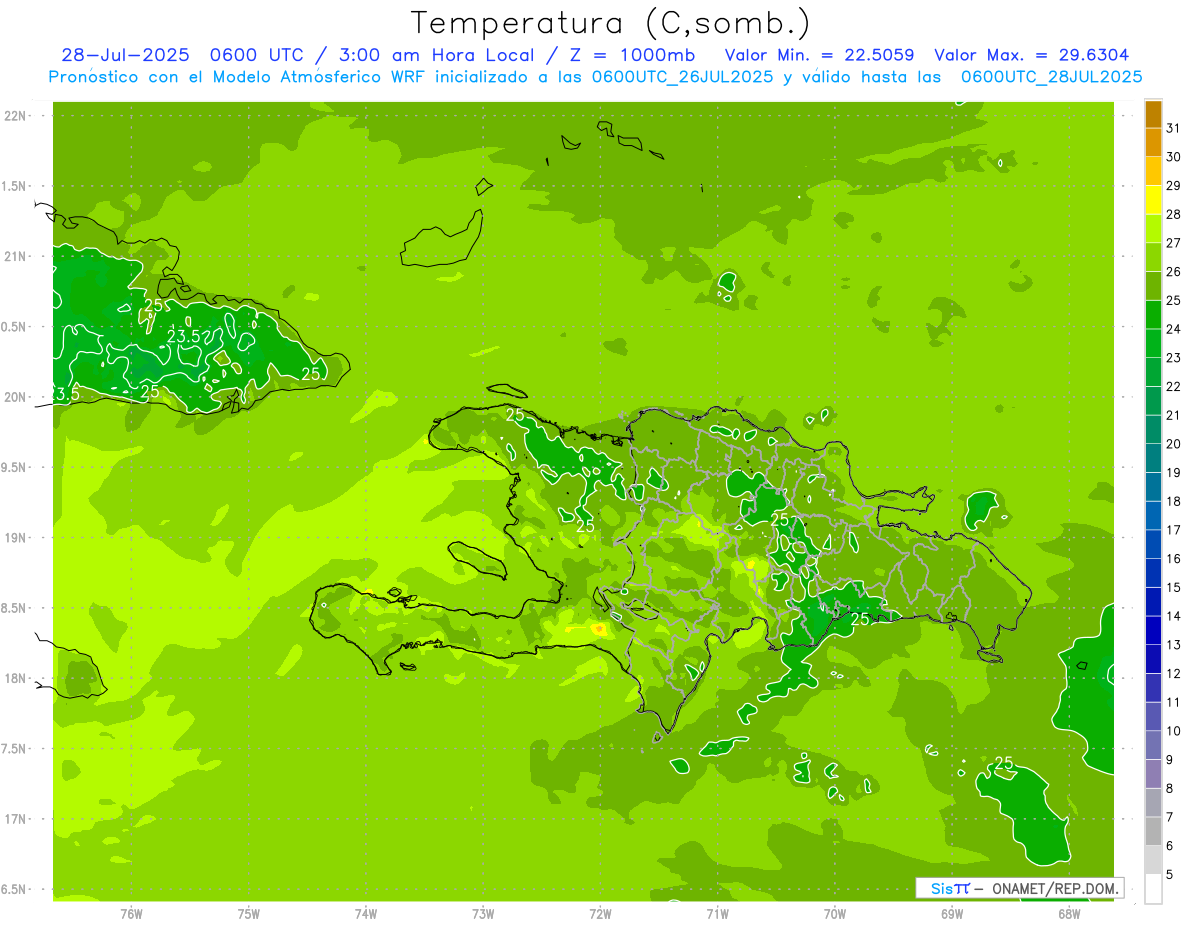Click legend value '15'
This screenshot has height=927, width=1200.
tap(1174, 588)
